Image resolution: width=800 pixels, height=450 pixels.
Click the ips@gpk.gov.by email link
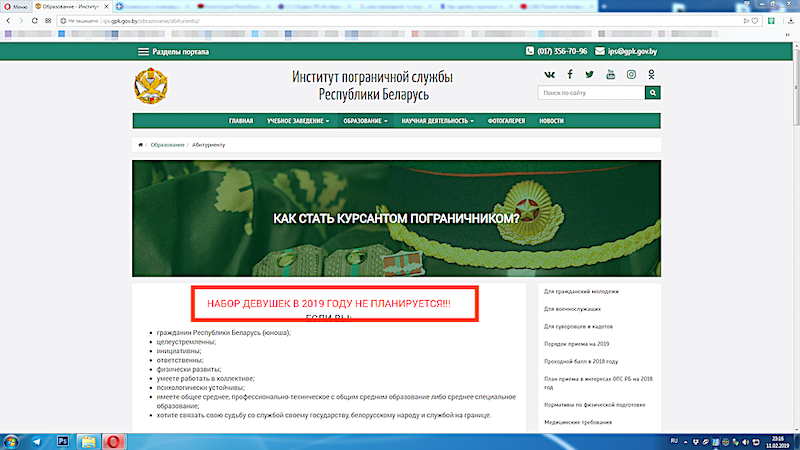[632, 52]
